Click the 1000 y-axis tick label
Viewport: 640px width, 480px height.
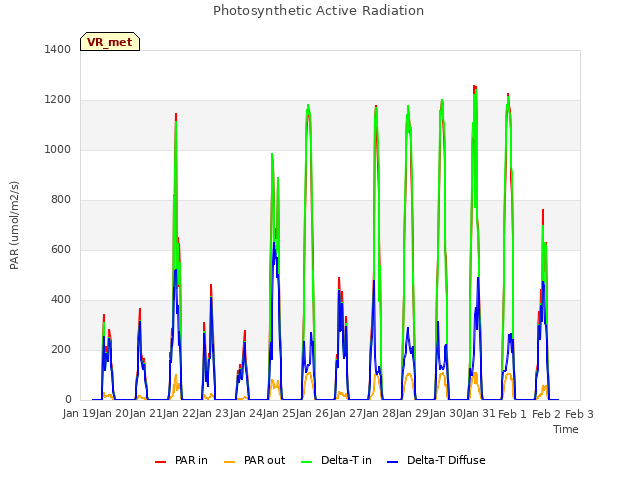[x=58, y=149]
